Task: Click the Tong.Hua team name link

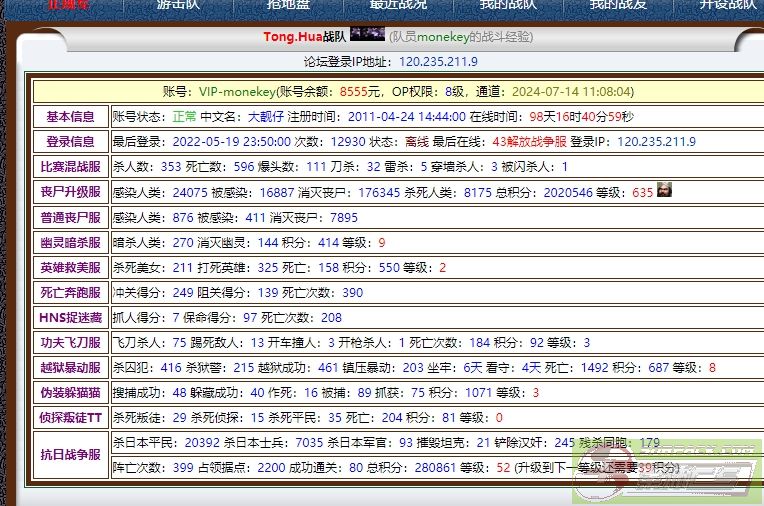Action: coord(290,36)
